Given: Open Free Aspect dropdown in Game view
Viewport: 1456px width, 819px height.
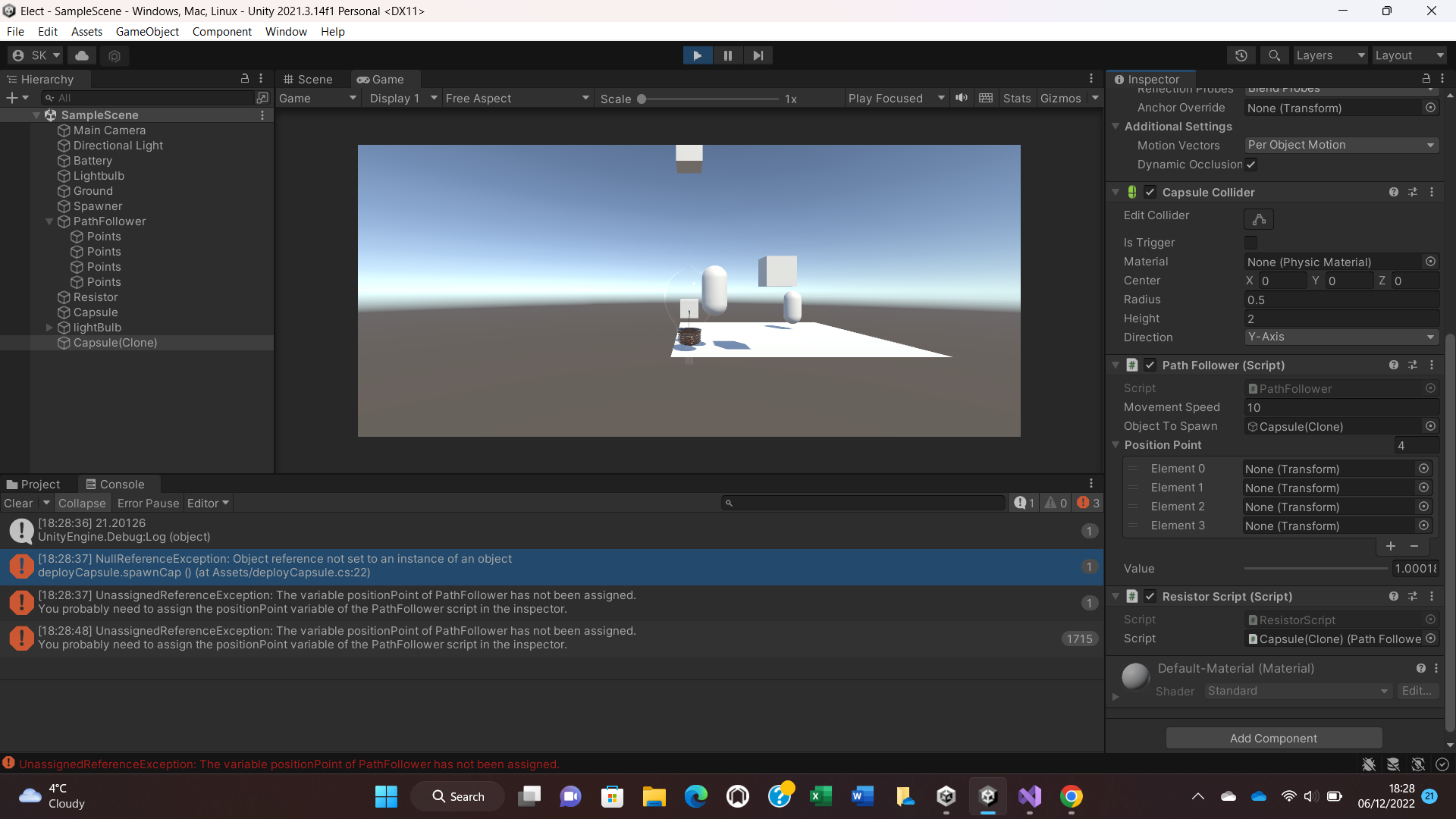Looking at the screenshot, I should [x=517, y=98].
